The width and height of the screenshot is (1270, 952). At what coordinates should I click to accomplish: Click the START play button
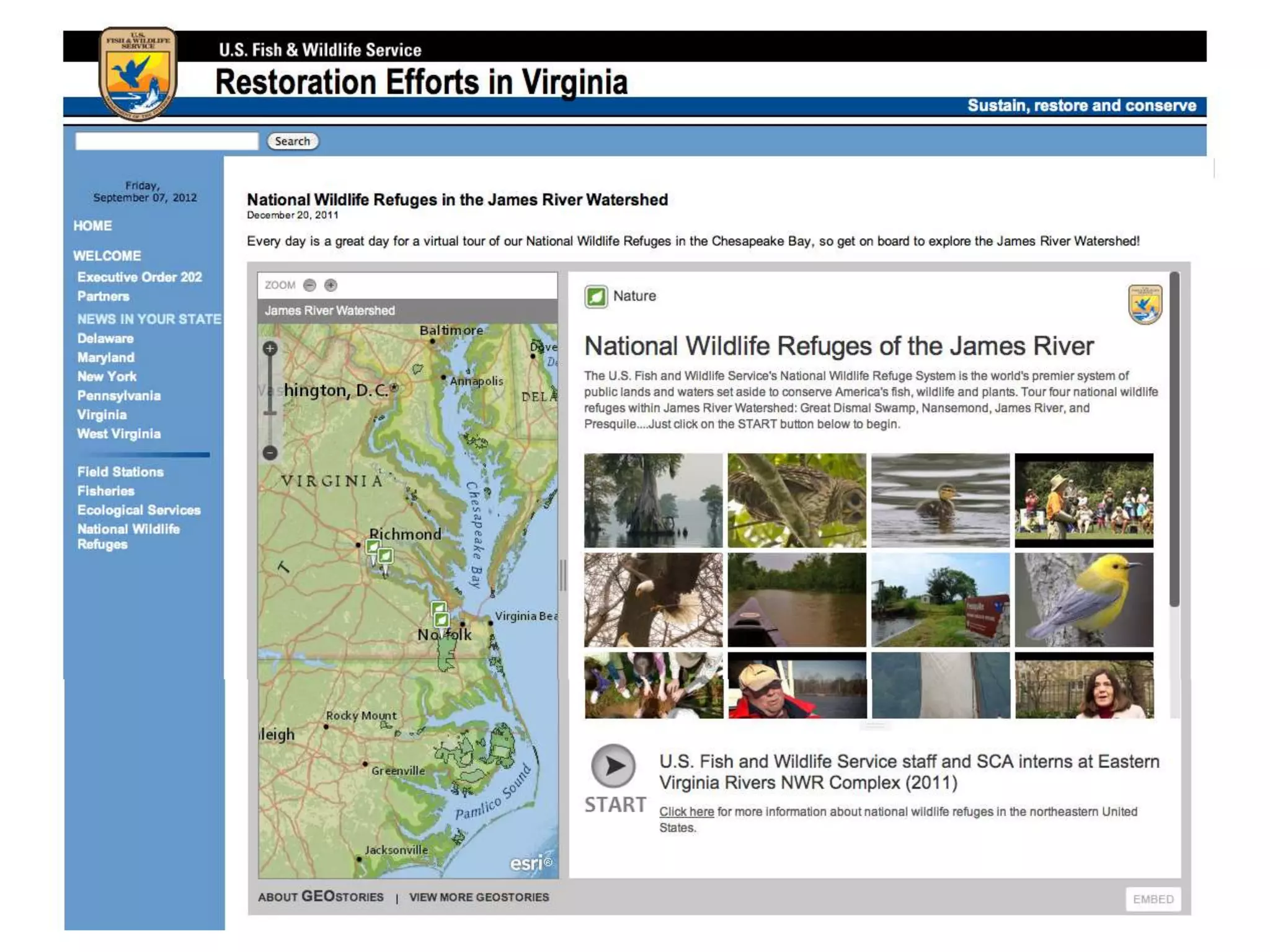pos(613,766)
